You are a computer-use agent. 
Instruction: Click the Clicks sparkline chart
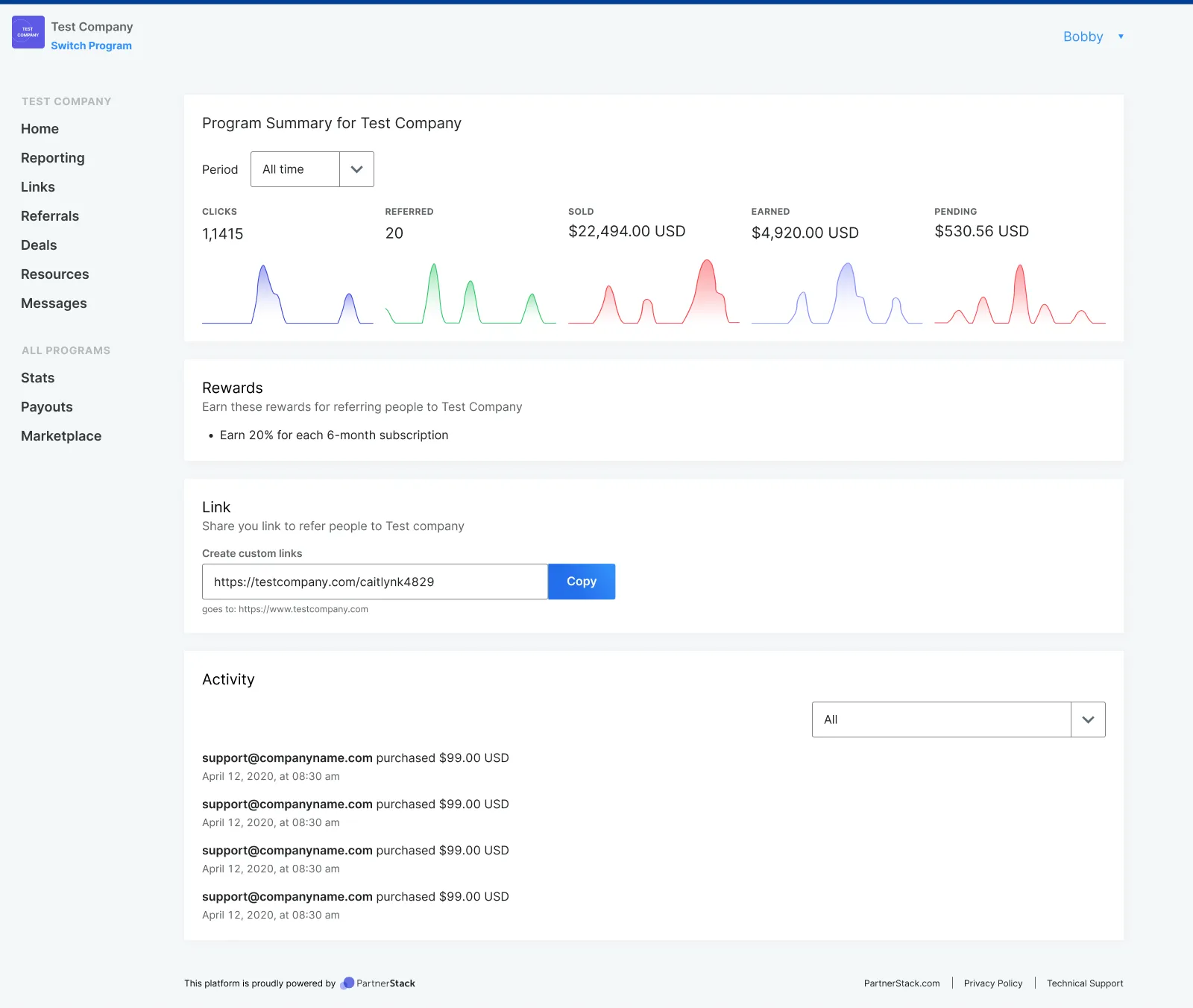[x=288, y=293]
